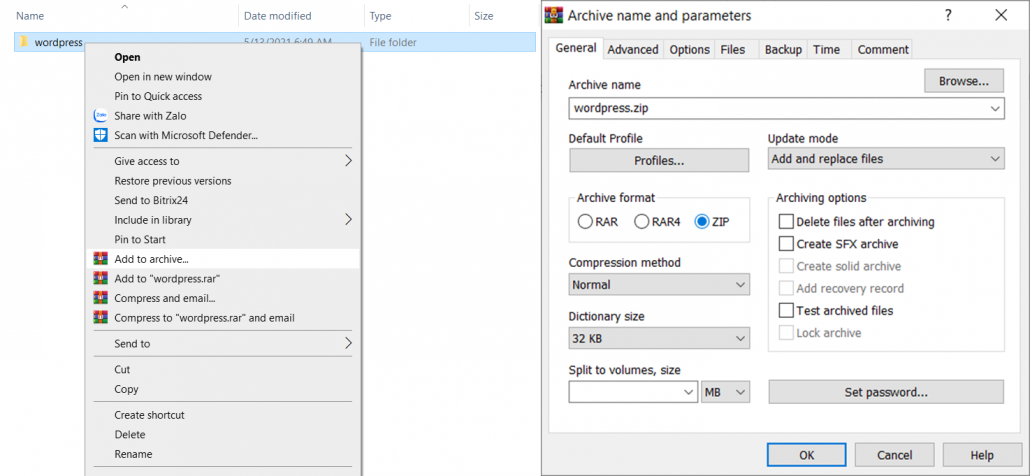Choose Pin to Start

tap(223, 240)
